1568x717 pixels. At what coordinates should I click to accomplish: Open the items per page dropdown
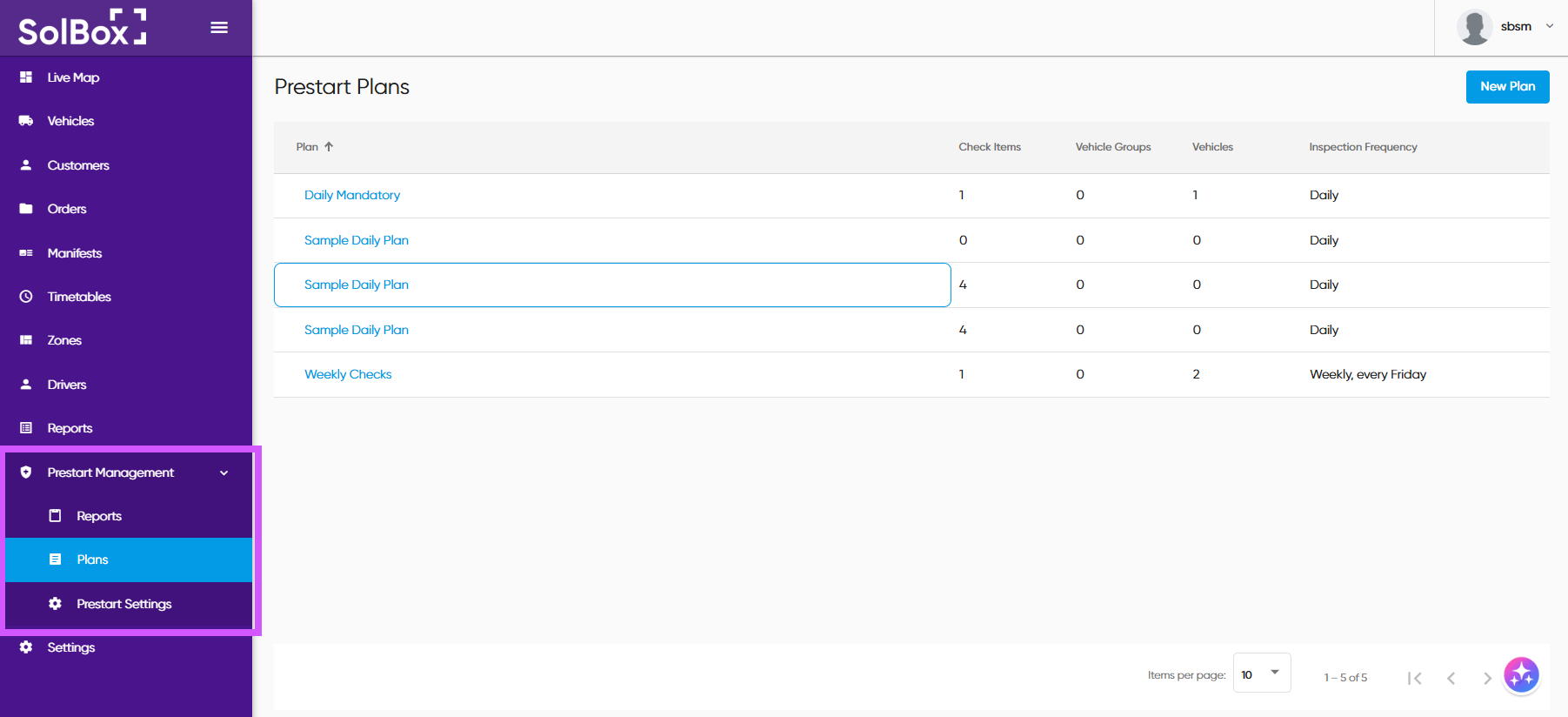(1261, 673)
